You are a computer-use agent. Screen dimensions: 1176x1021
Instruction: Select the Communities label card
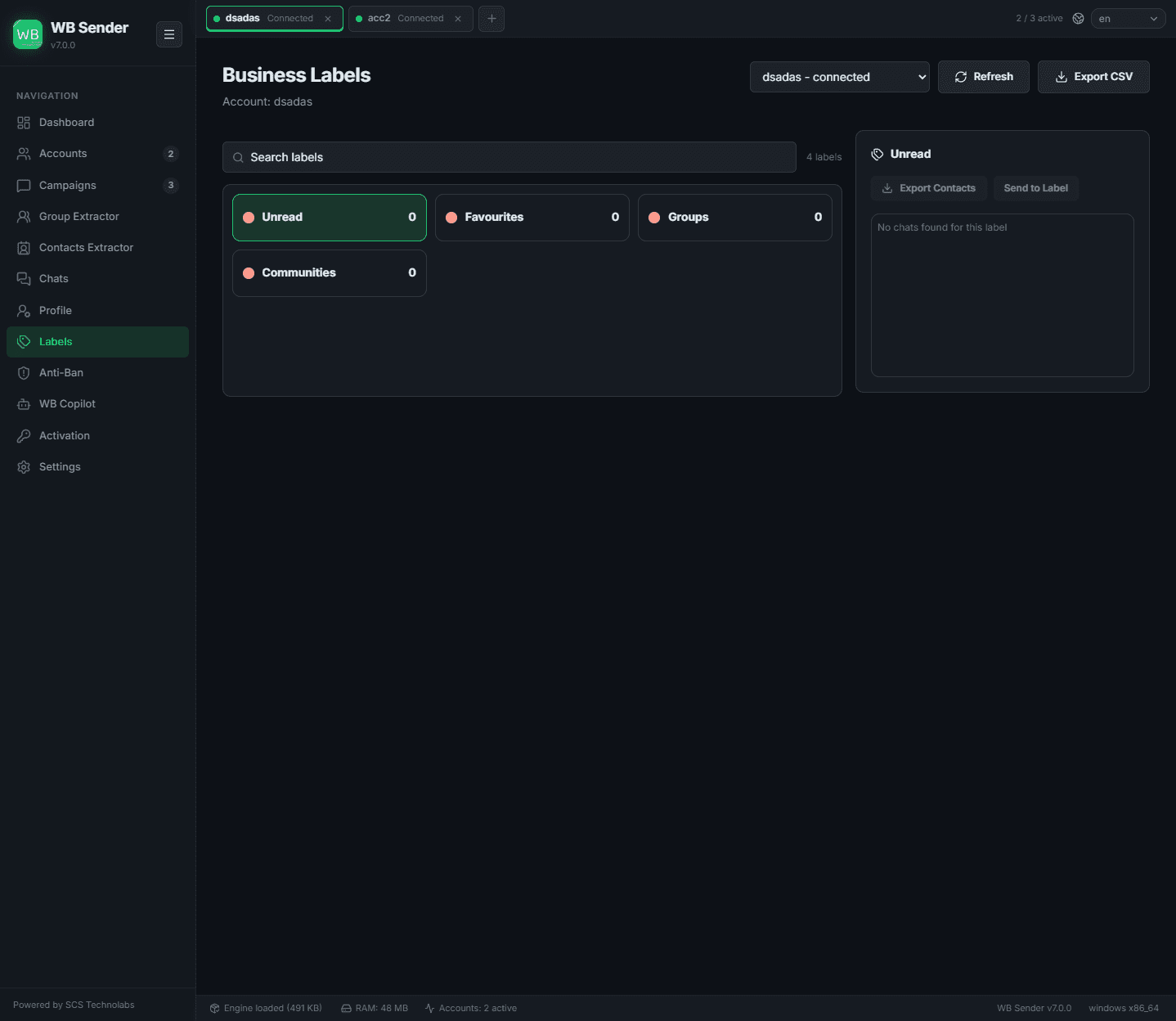tap(330, 273)
